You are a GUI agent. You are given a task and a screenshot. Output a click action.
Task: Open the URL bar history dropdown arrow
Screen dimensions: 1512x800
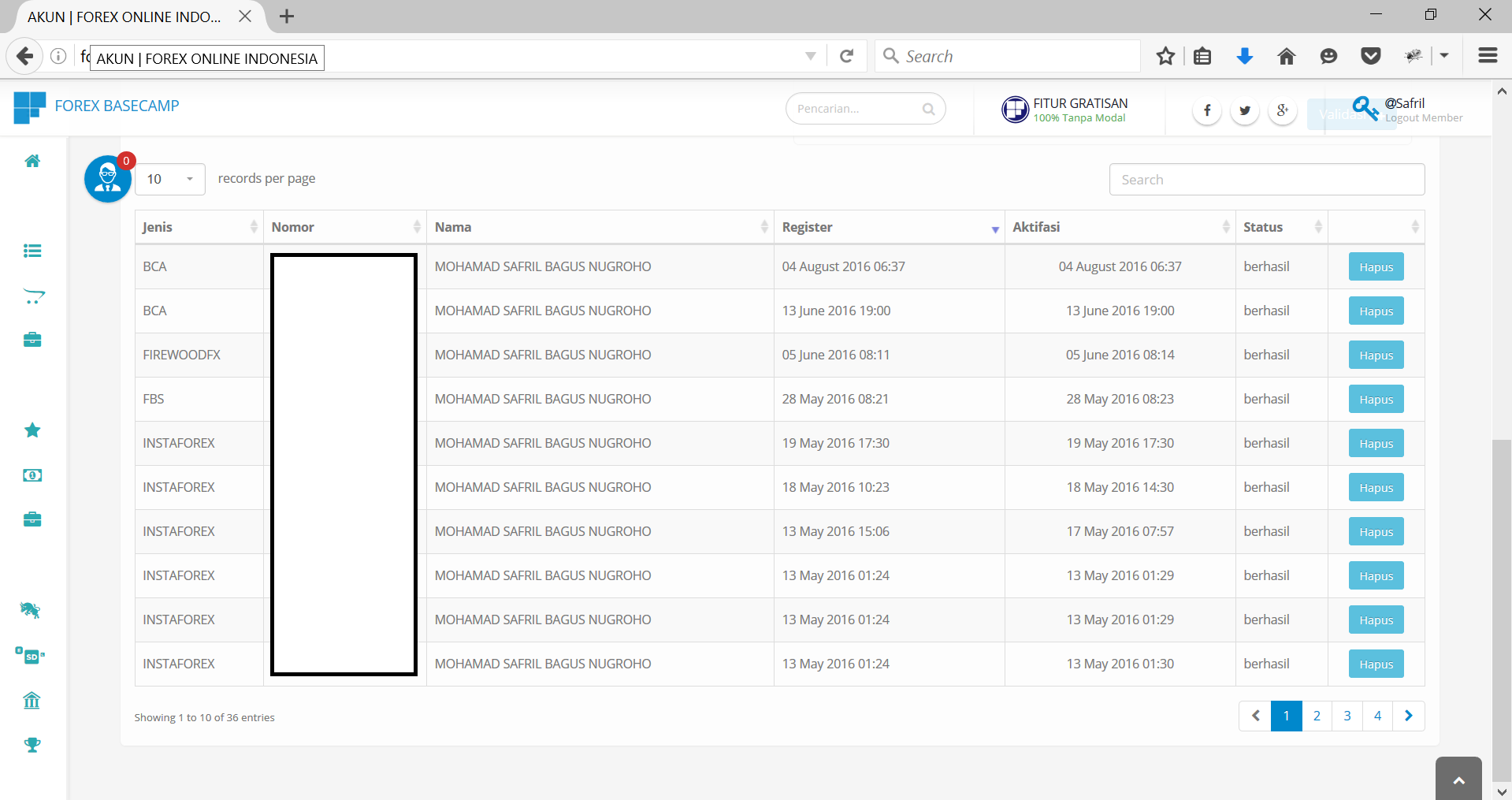[810, 56]
